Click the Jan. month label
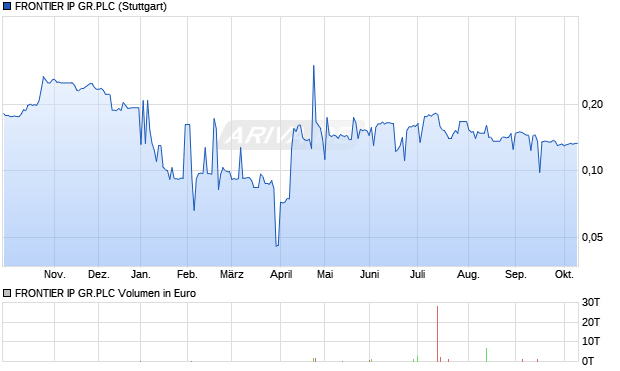 point(141,274)
